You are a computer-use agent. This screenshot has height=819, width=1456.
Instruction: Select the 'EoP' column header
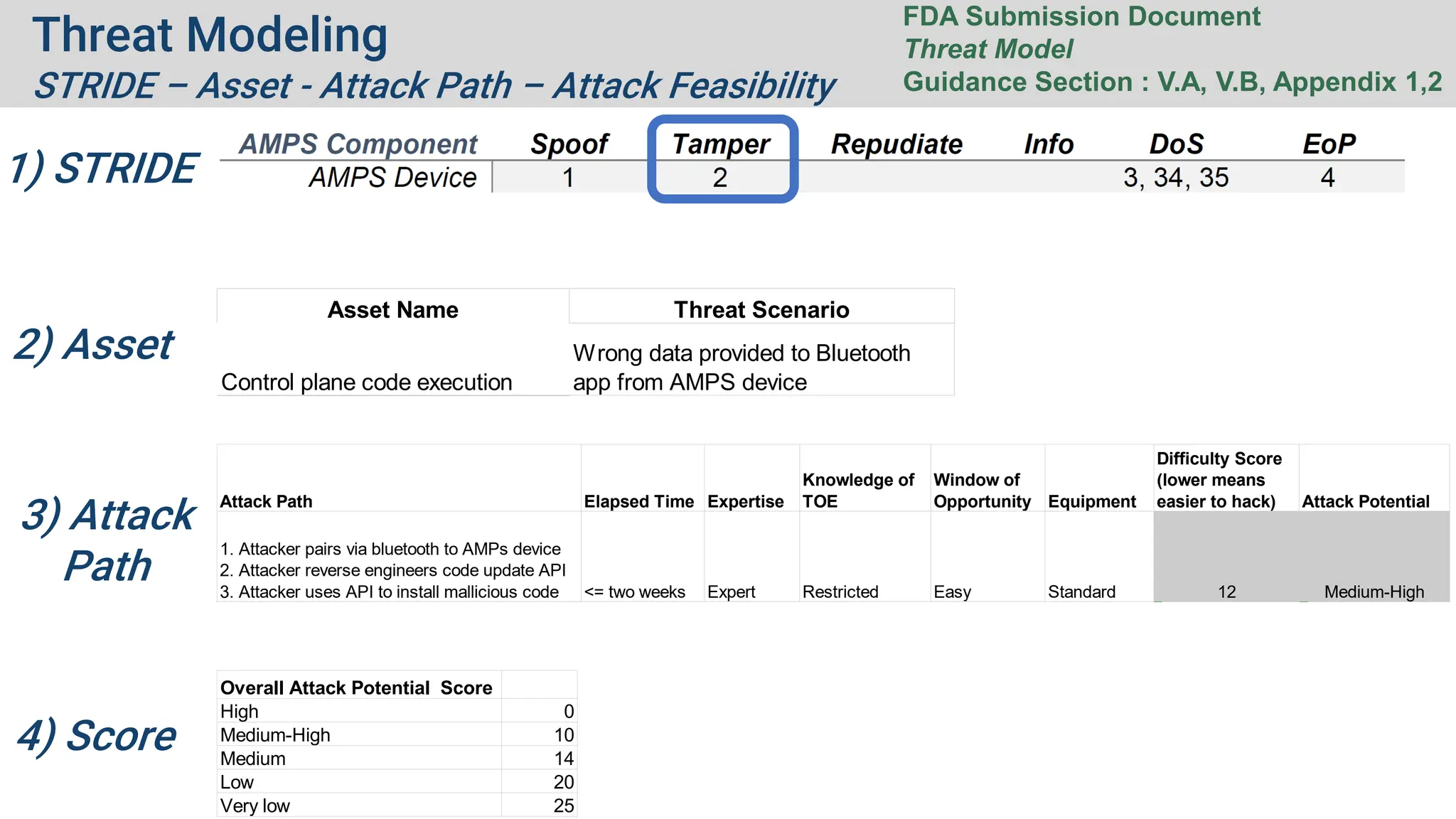click(1329, 144)
